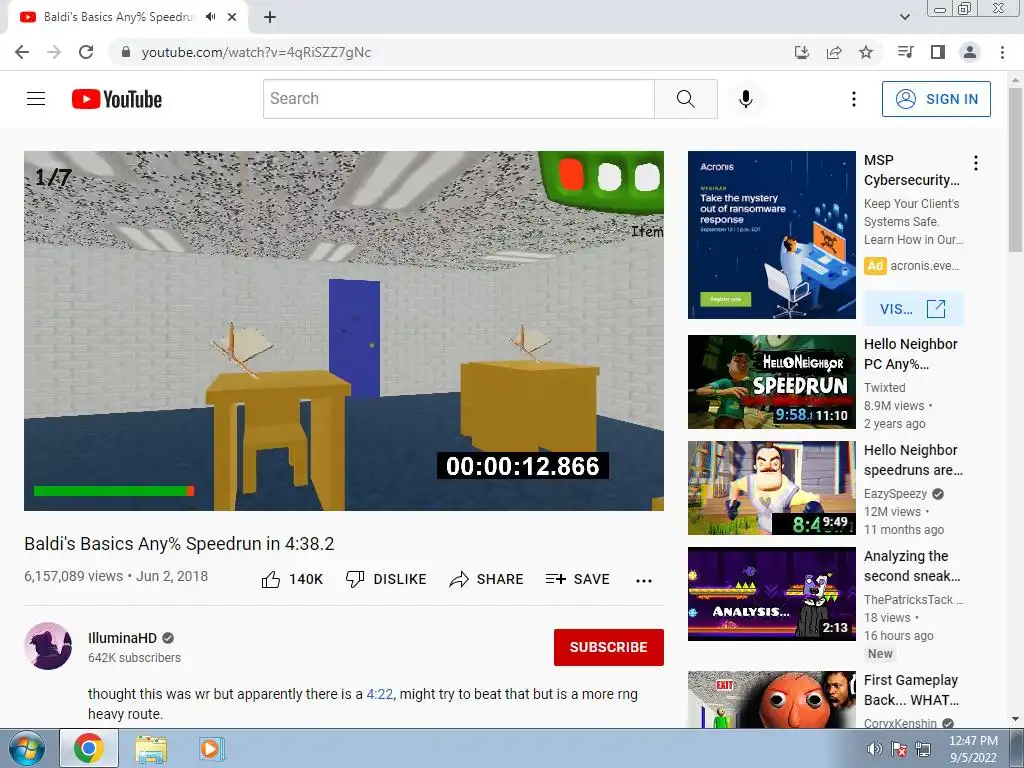Close the Baldi's Basics tab
The image size is (1024, 768).
pyautogui.click(x=232, y=17)
